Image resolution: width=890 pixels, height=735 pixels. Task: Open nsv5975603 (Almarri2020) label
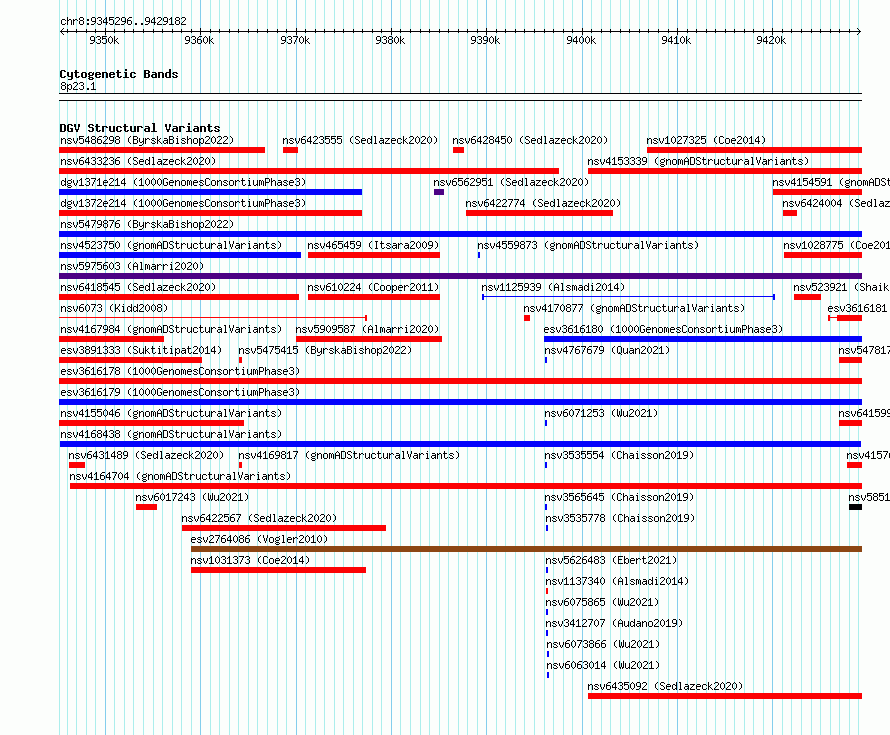[132, 266]
